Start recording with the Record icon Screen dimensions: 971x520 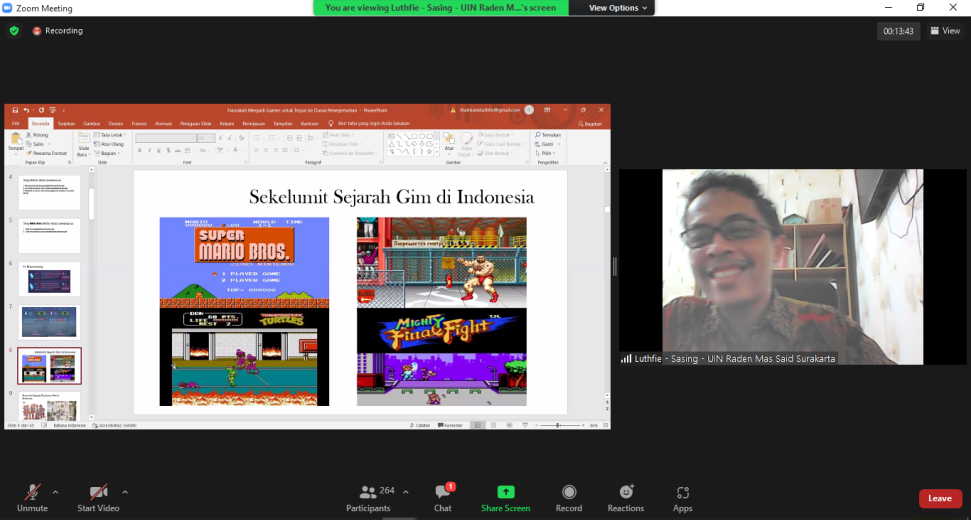click(568, 498)
